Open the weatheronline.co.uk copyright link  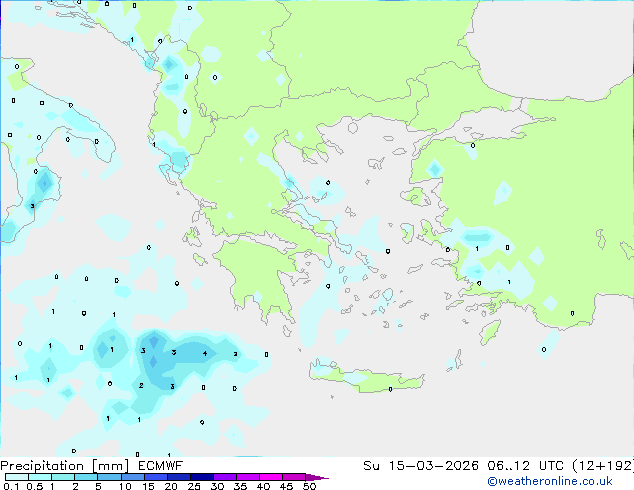pyautogui.click(x=550, y=481)
